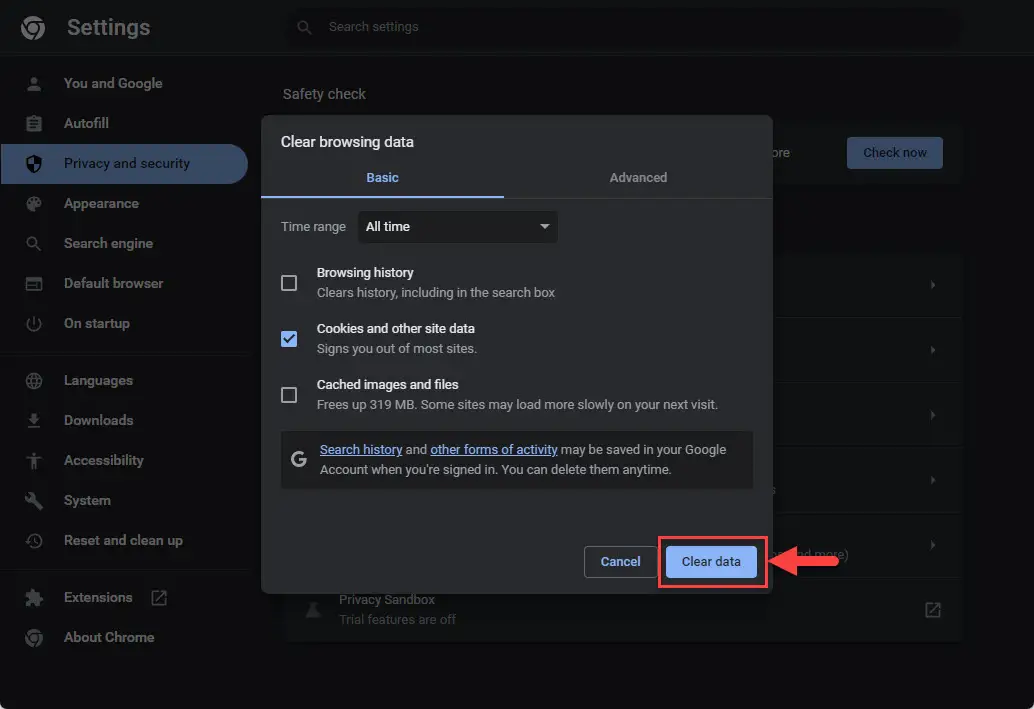The width and height of the screenshot is (1034, 709).
Task: Open the Time range All time dropdown
Action: (x=458, y=227)
